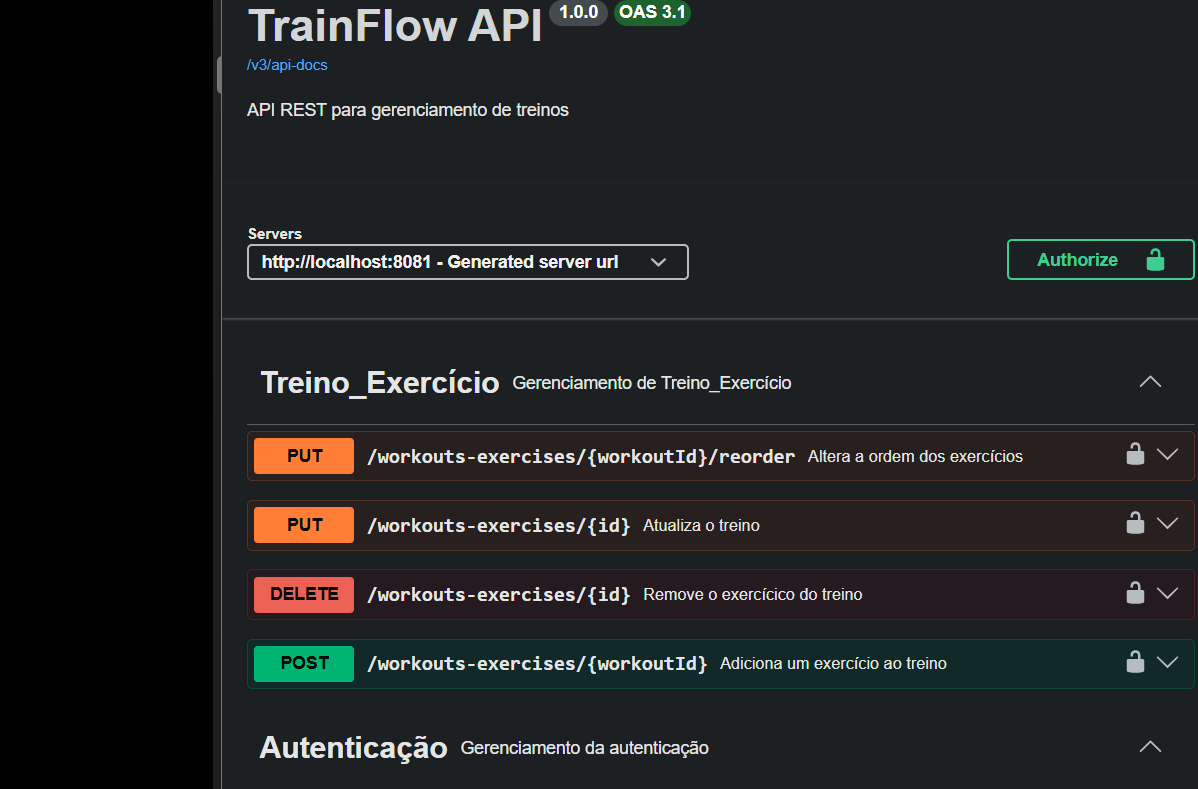Click 'Gerenciamento da autenticação' description
The height and width of the screenshot is (789, 1198).
click(584, 749)
